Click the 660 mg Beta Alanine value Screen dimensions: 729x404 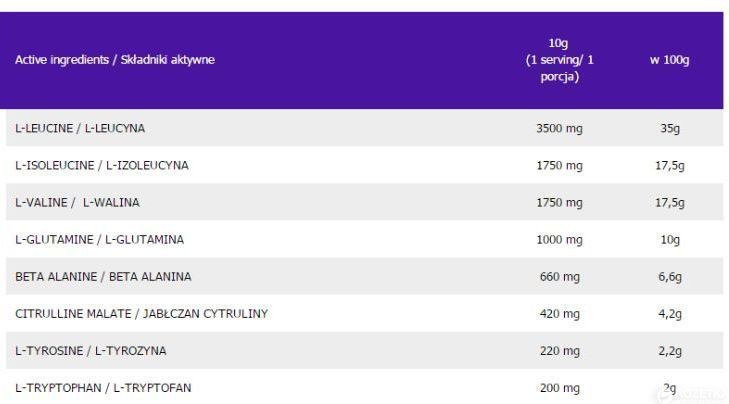560,277
